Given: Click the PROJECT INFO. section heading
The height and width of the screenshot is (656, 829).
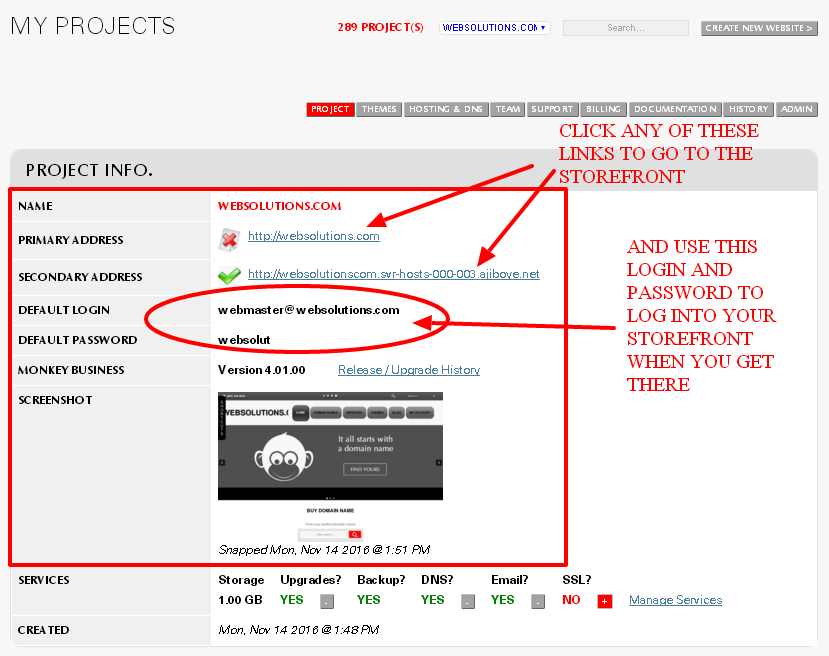Looking at the screenshot, I should (89, 170).
